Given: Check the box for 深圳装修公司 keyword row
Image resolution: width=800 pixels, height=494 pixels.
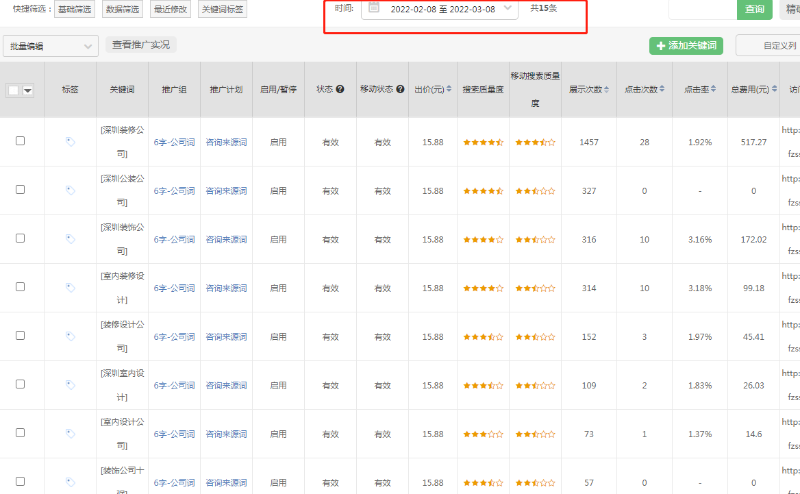Looking at the screenshot, I should click(20, 141).
